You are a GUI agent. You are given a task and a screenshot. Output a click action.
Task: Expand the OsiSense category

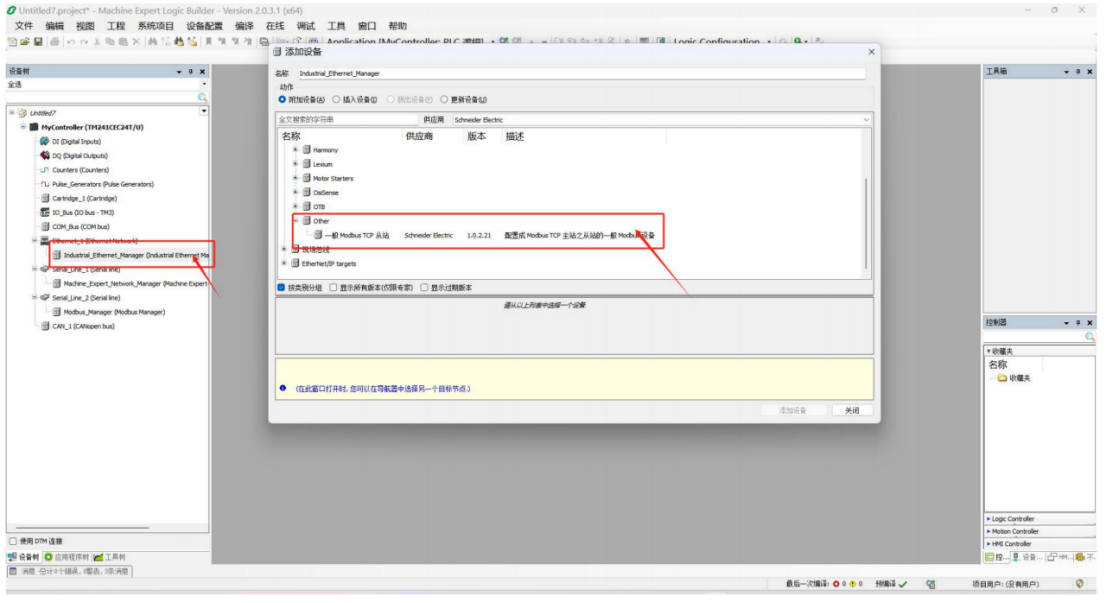click(x=296, y=192)
